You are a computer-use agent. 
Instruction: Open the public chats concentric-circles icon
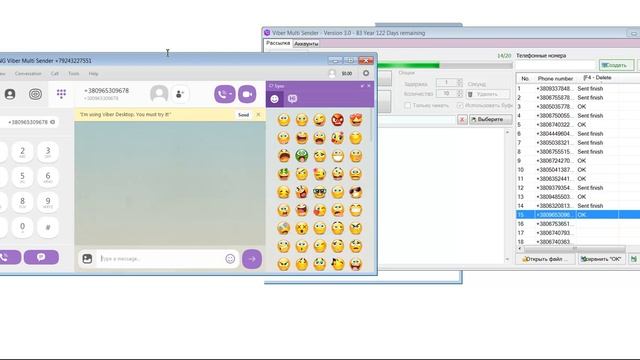pos(36,94)
